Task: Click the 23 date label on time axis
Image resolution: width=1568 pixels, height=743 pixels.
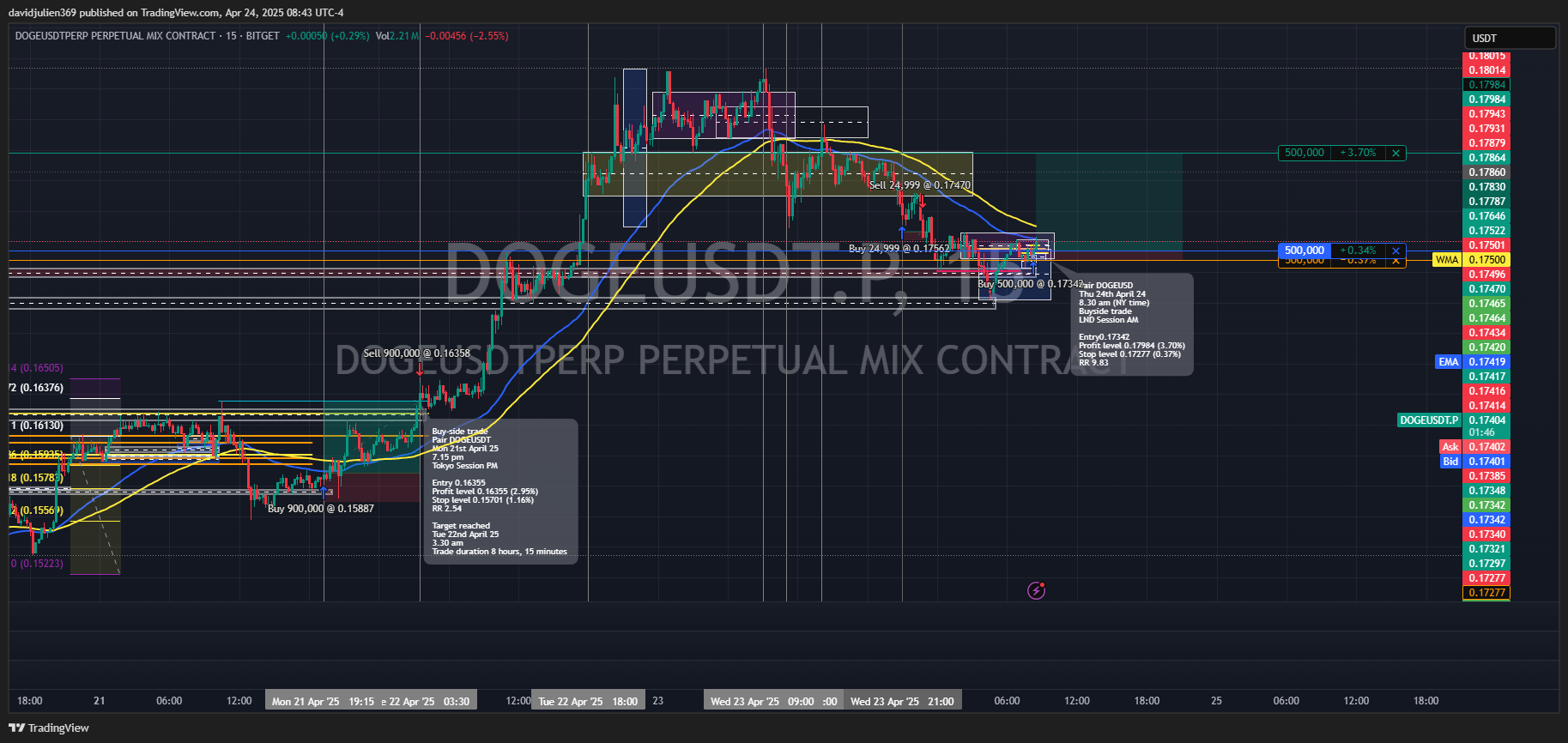Action: point(657,701)
